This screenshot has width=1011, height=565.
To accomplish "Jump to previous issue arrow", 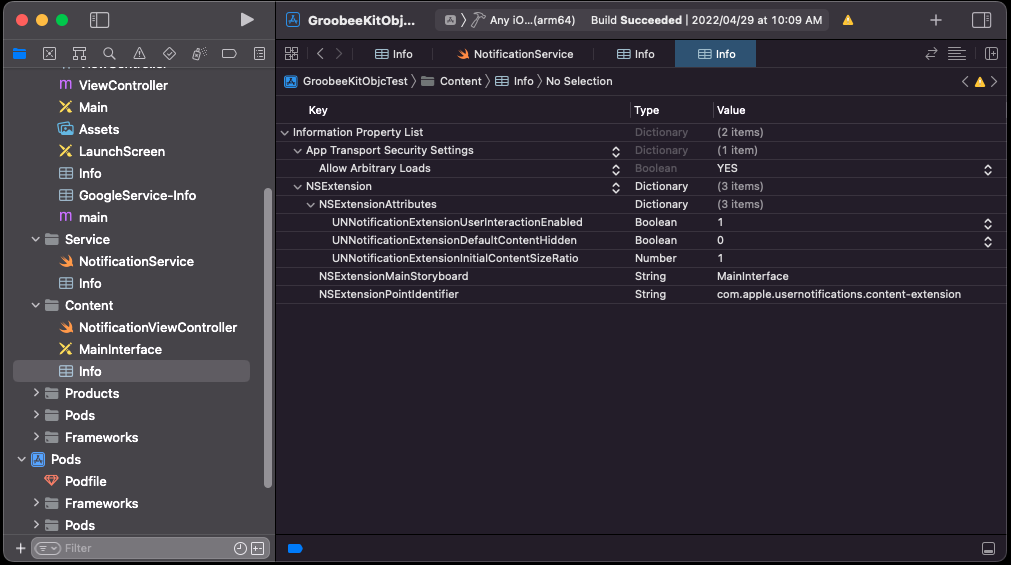I will tap(965, 81).
